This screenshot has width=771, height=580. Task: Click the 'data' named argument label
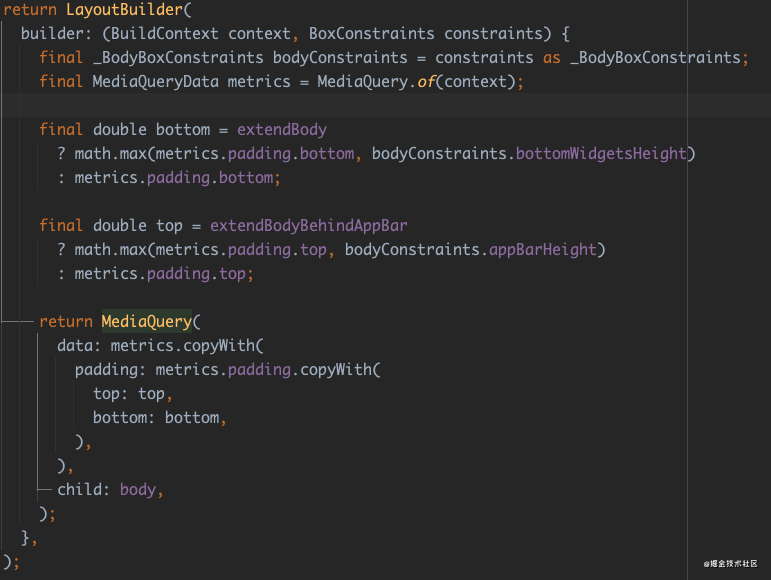[x=75, y=346]
